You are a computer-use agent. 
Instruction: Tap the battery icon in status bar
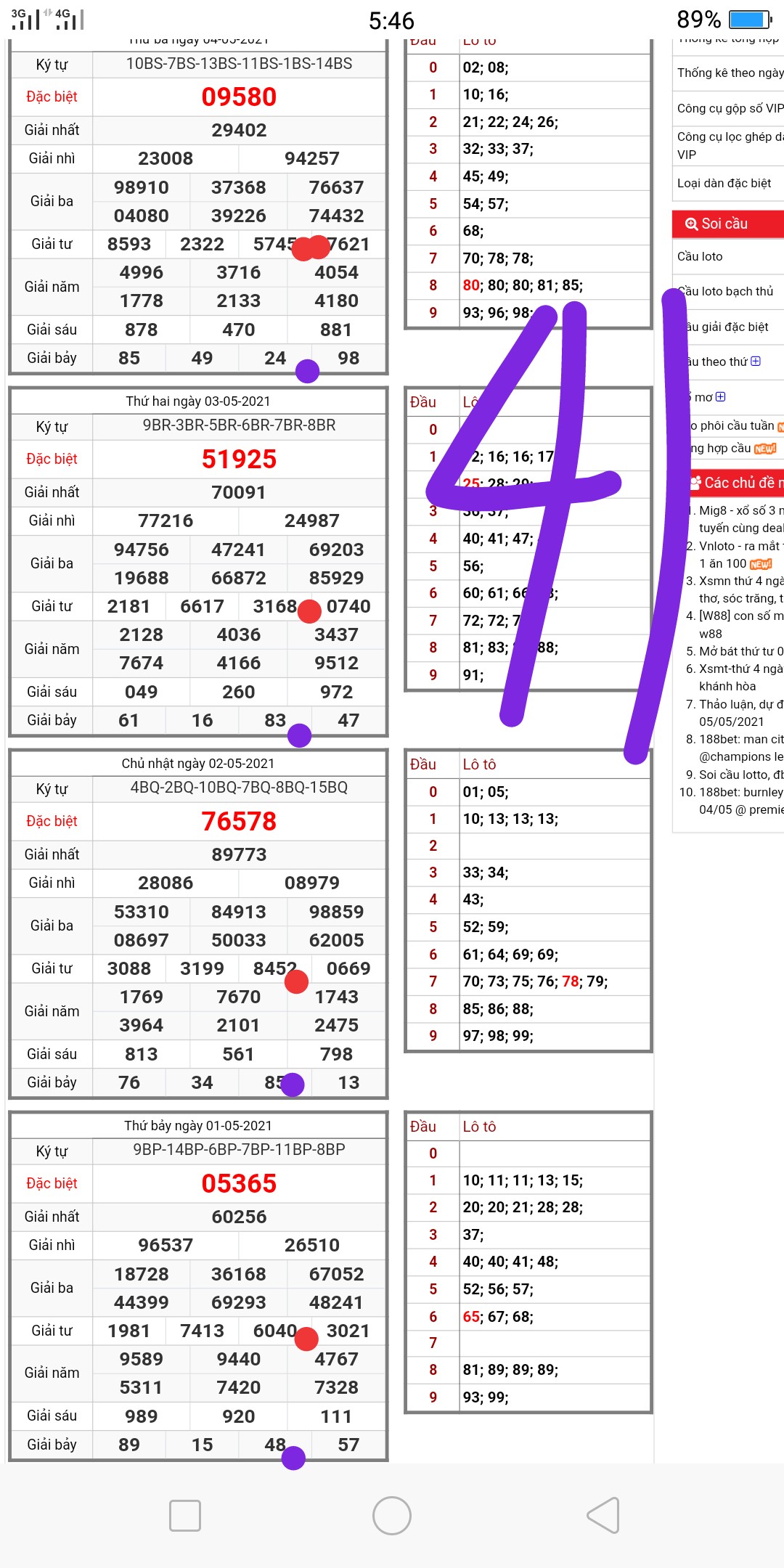[x=750, y=19]
